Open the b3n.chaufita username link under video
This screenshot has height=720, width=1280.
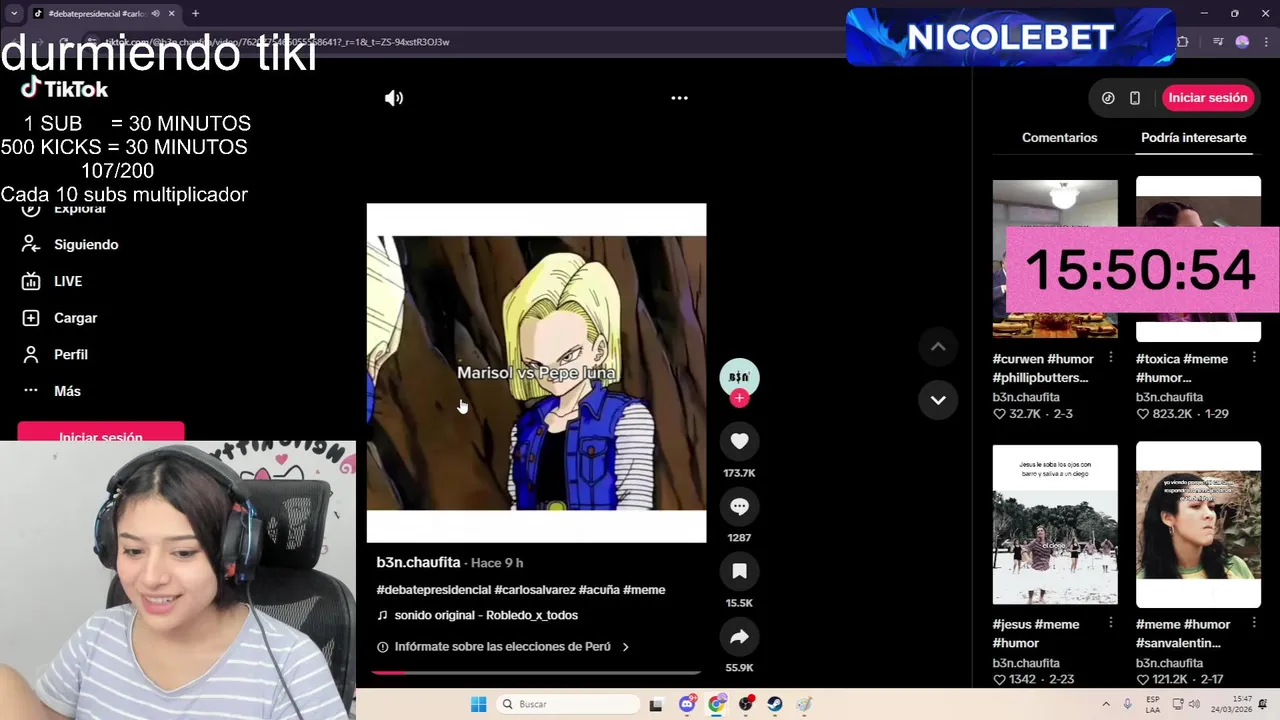pos(418,563)
